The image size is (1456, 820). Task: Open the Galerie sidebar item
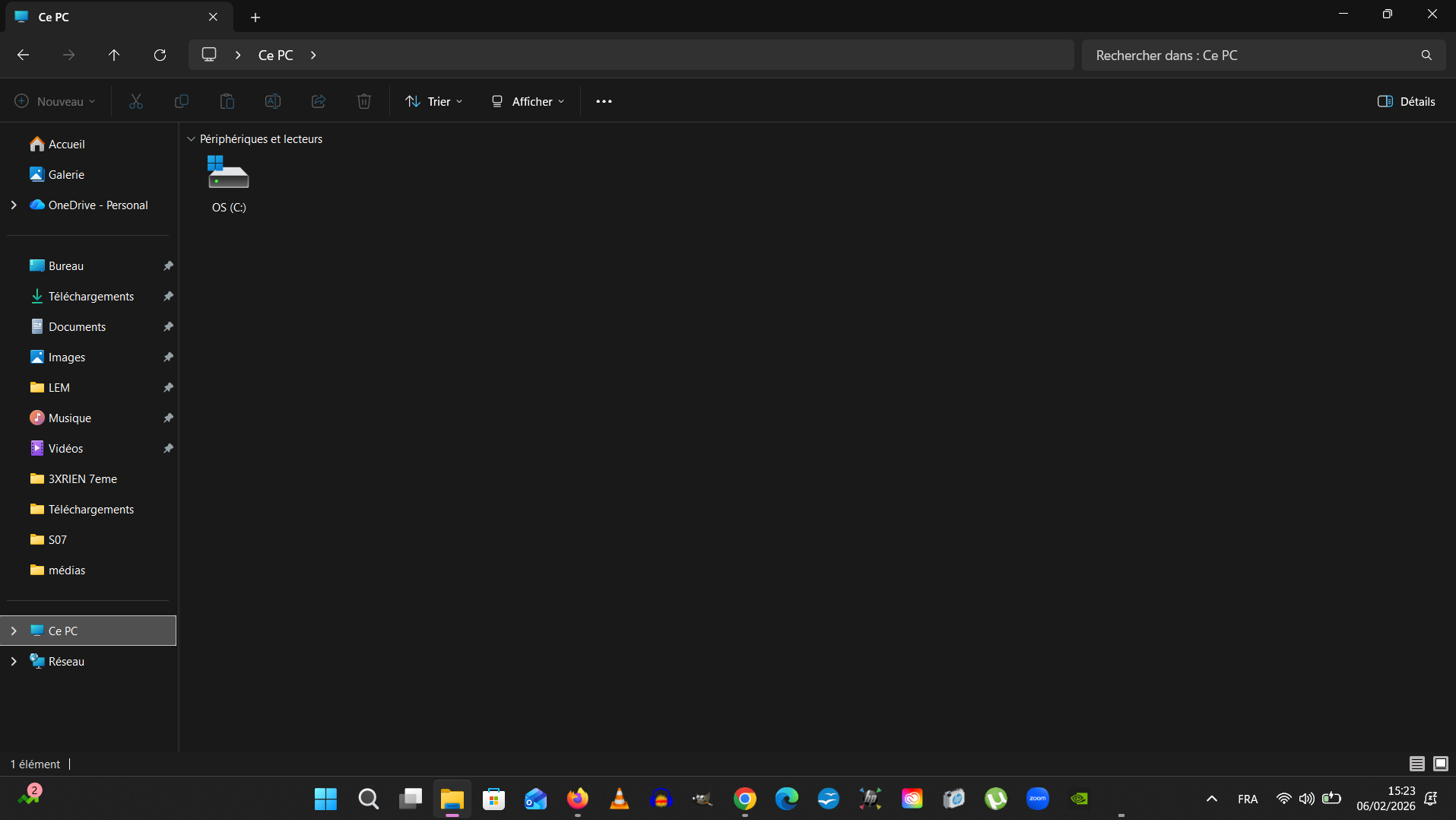point(66,174)
